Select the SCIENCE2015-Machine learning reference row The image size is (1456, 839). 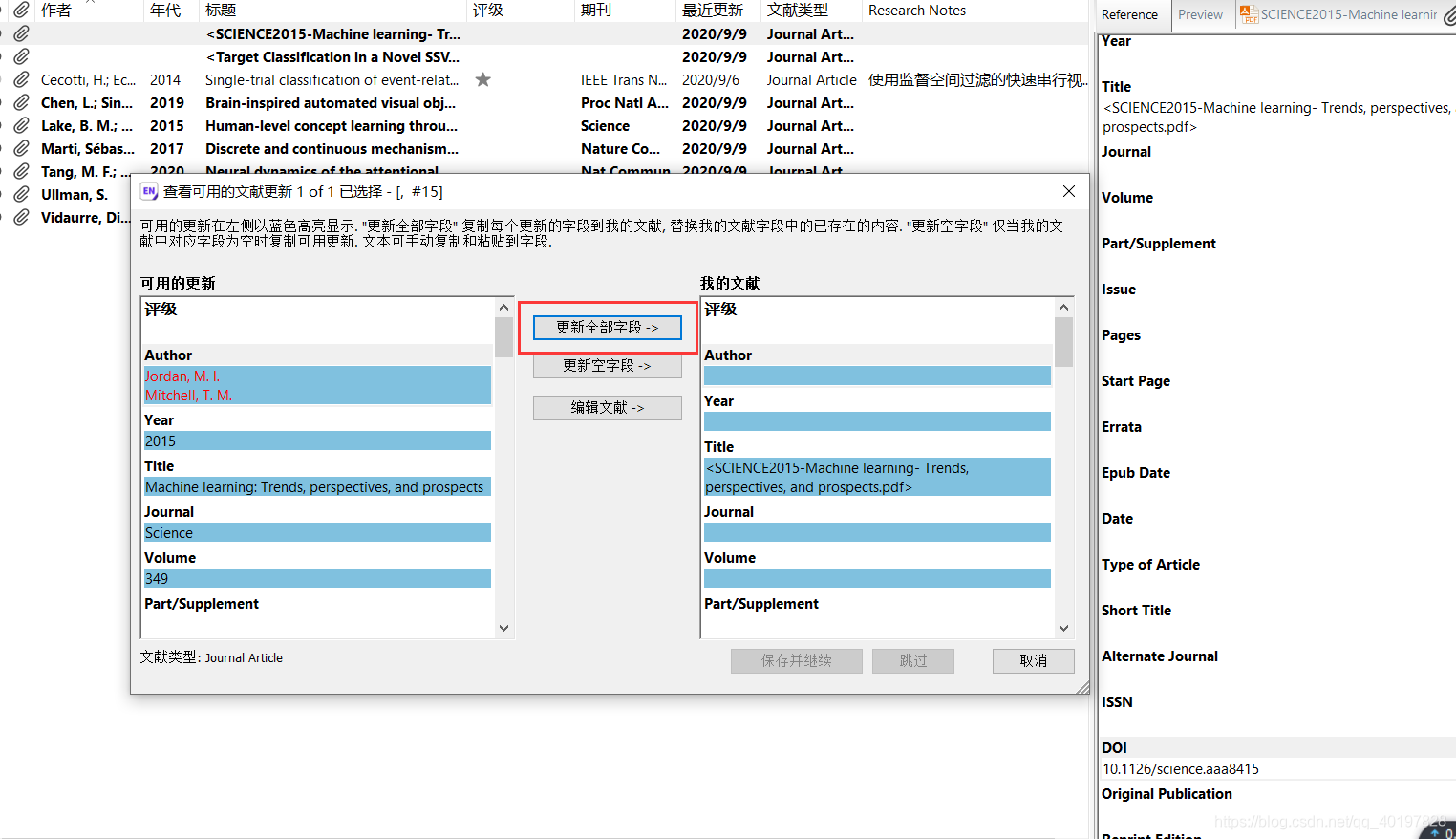pos(545,33)
